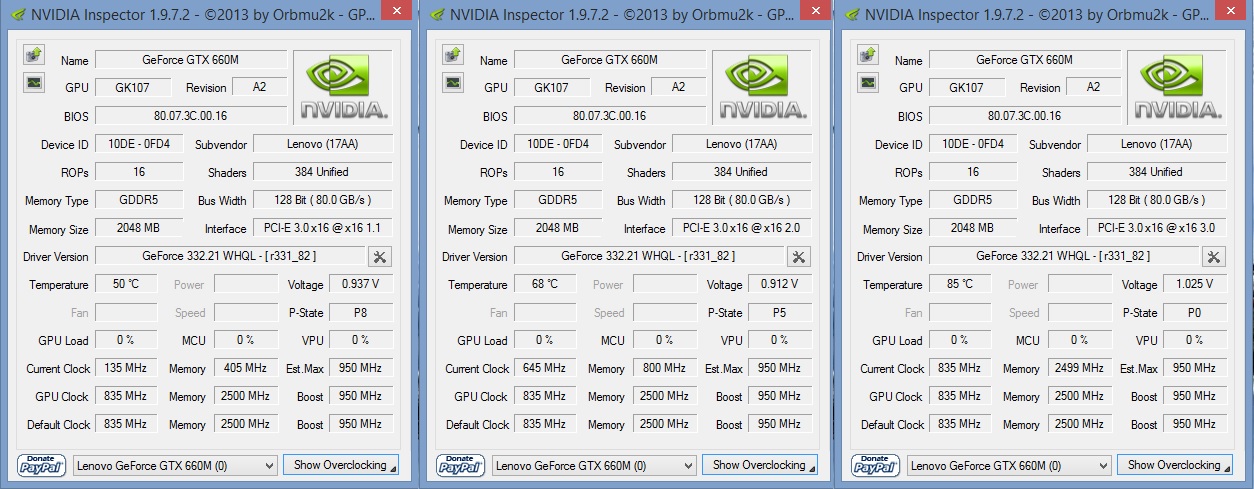Screen dimensions: 1254x489
Task: Close the NVIDIA Inspector window showing P-State P8
Action: click(397, 10)
